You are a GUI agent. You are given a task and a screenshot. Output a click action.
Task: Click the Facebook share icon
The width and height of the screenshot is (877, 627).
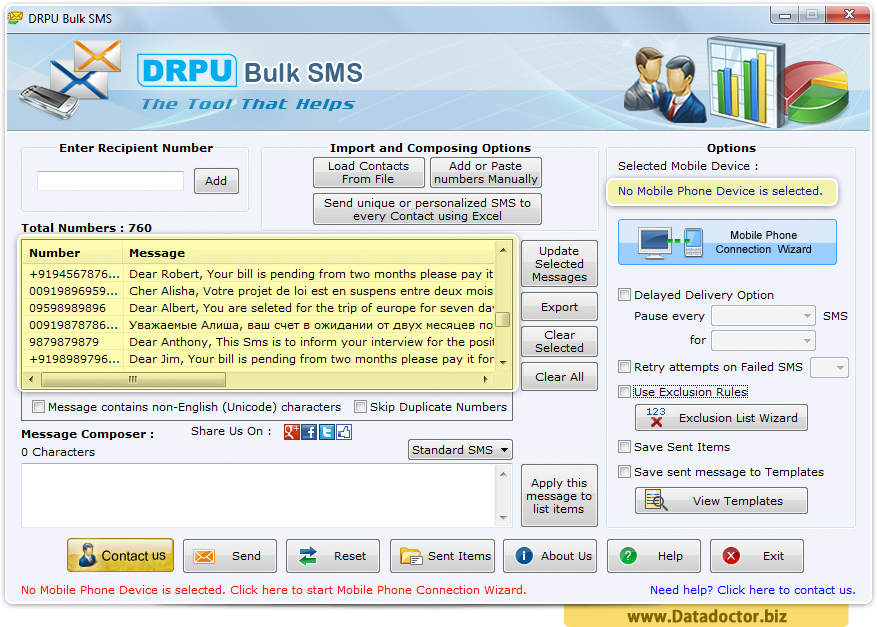[309, 432]
